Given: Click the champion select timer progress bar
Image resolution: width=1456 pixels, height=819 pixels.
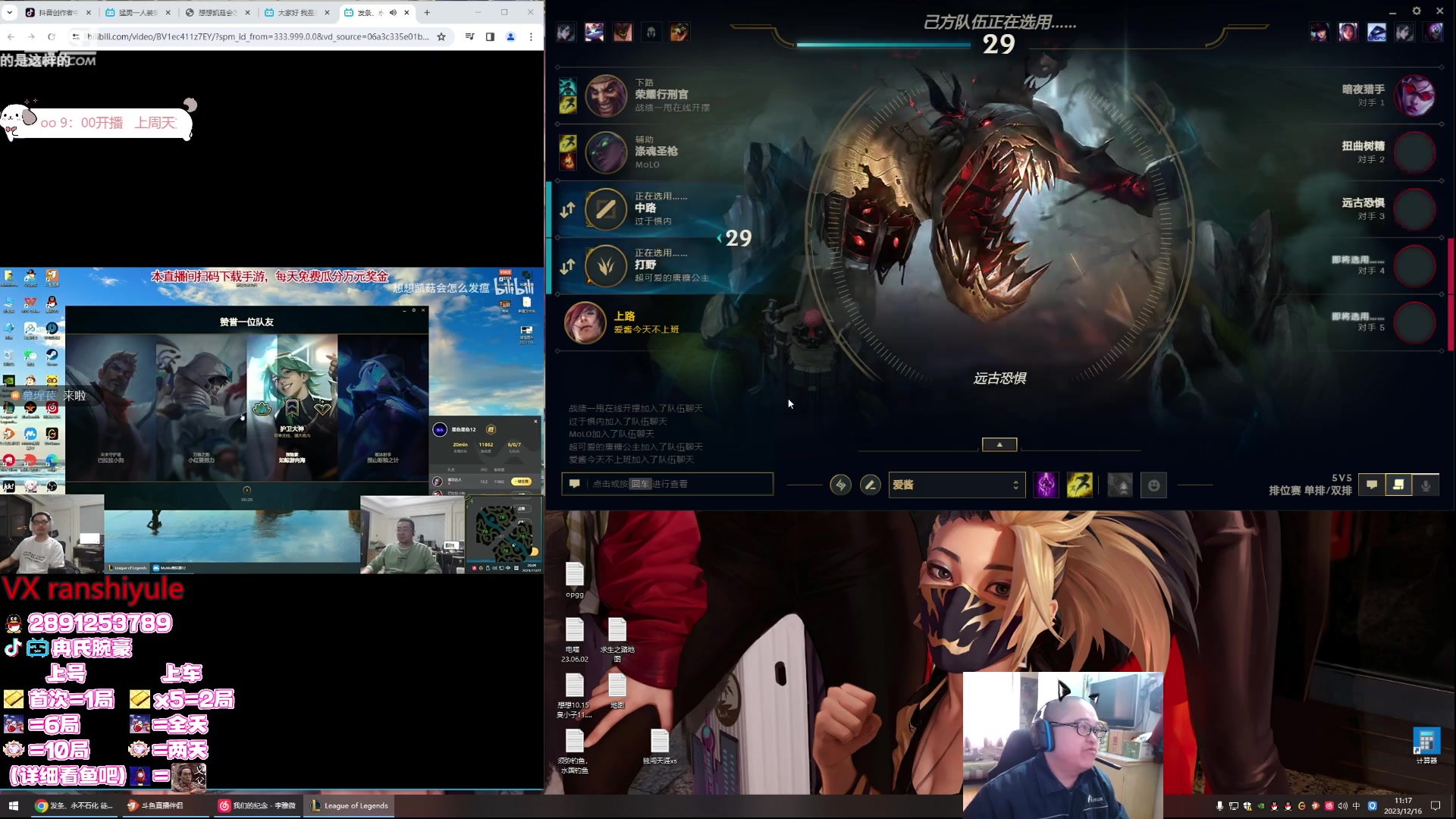Looking at the screenshot, I should [x=883, y=45].
